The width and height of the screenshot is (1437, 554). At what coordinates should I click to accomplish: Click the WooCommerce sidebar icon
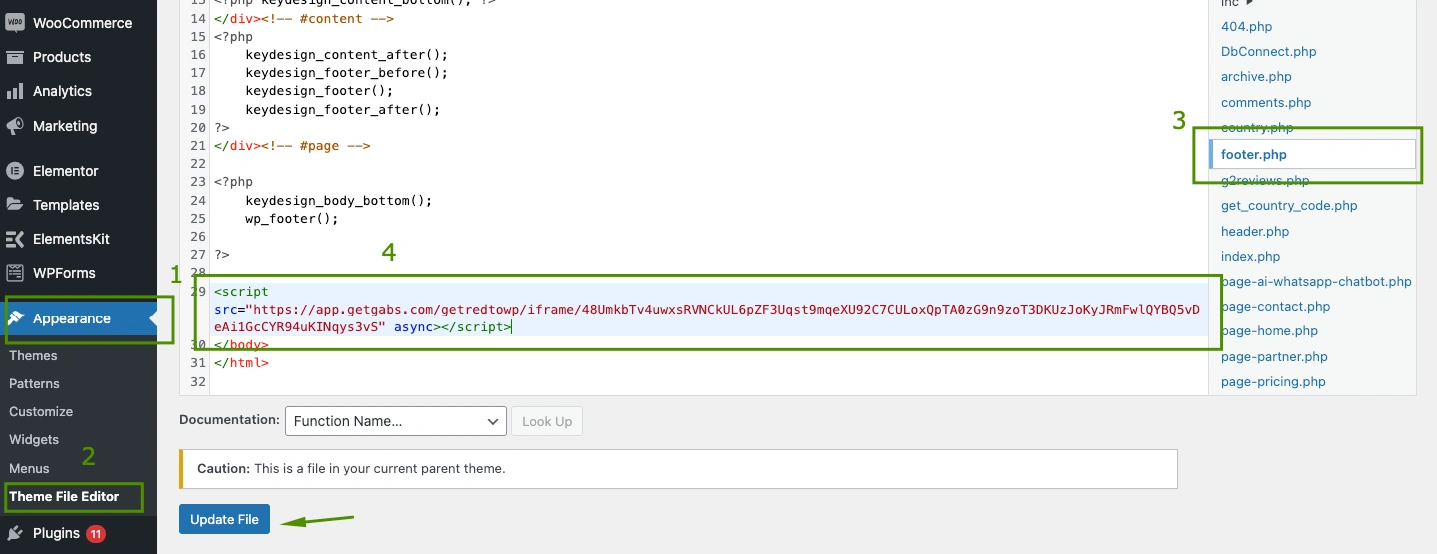(x=15, y=23)
